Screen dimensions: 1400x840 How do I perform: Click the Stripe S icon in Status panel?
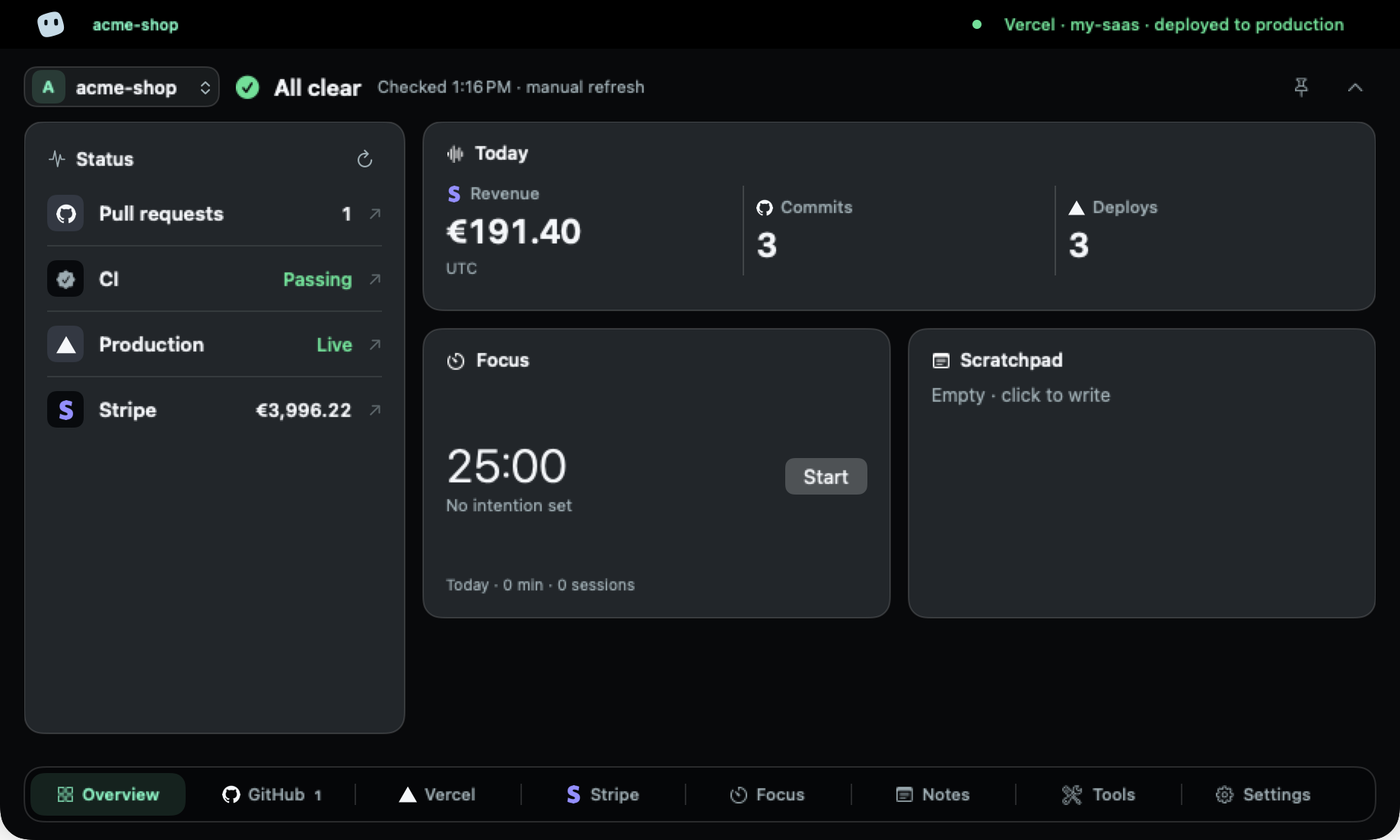65,410
